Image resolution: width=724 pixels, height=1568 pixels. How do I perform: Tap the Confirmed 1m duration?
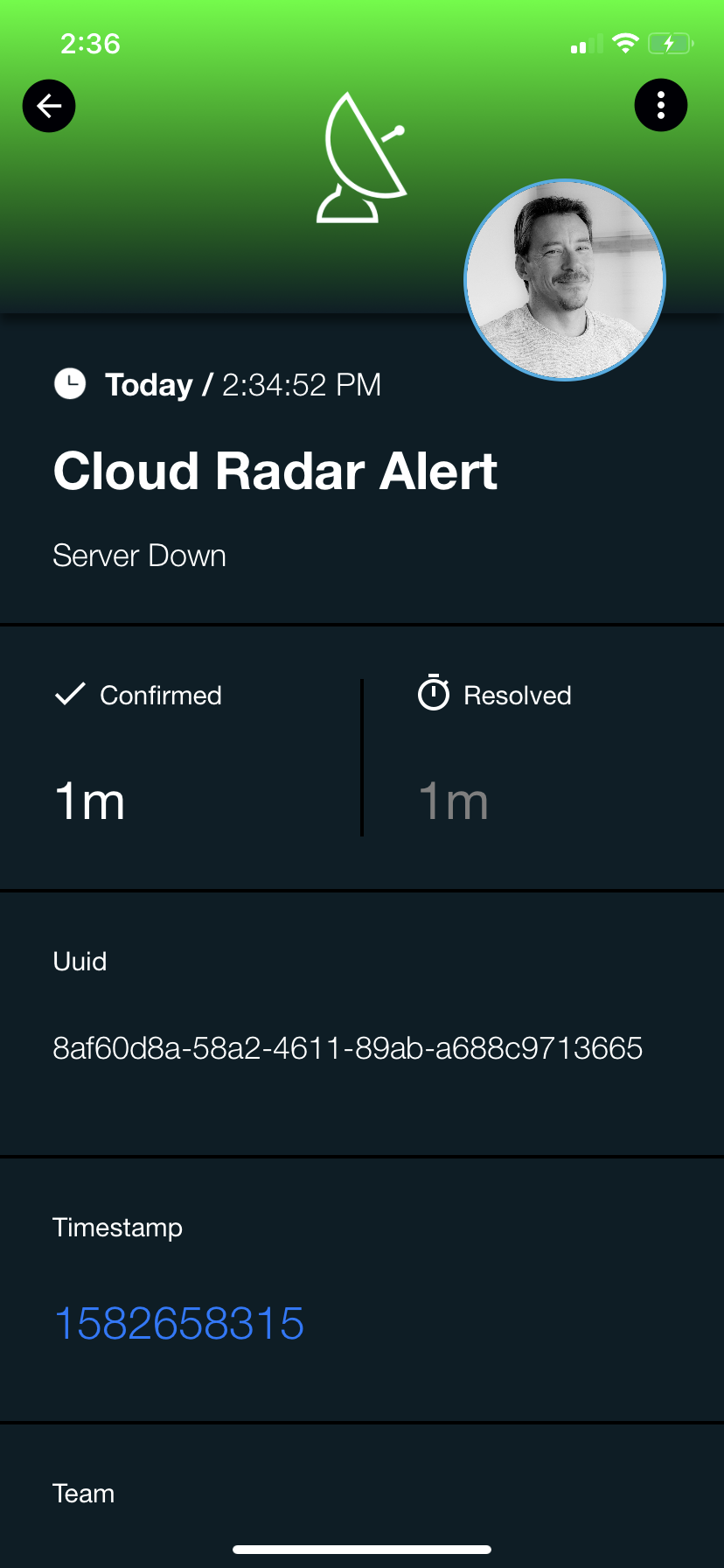coord(90,801)
